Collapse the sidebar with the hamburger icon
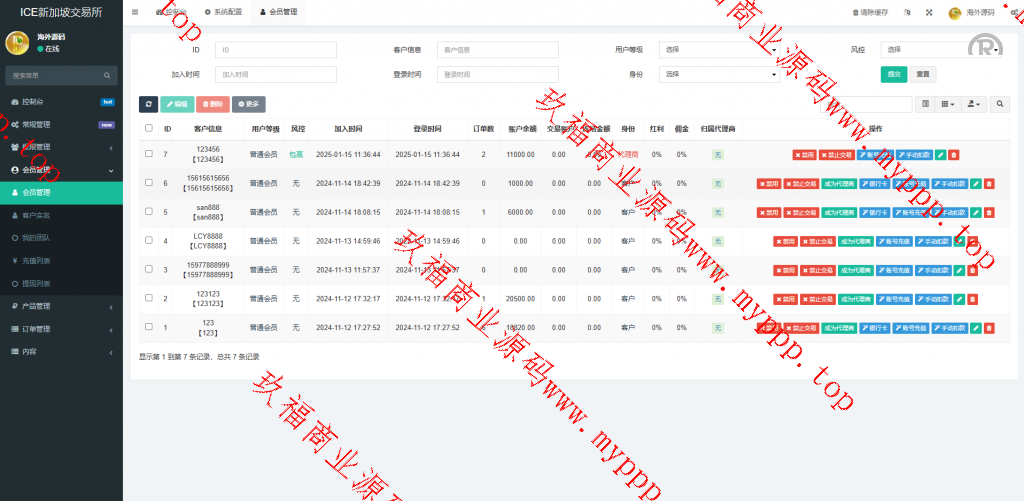 coord(135,12)
